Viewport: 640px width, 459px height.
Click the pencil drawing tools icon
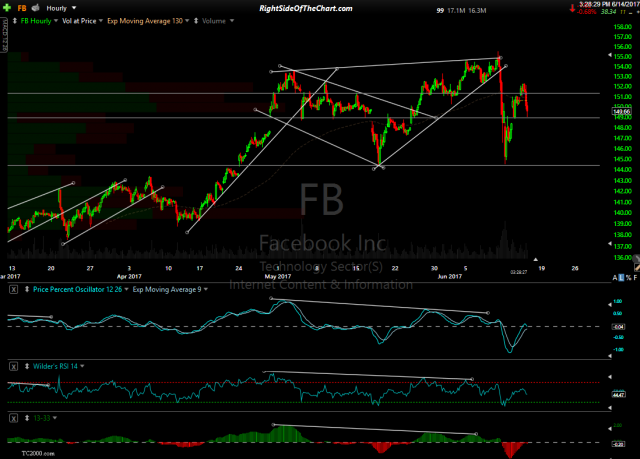click(x=637, y=267)
